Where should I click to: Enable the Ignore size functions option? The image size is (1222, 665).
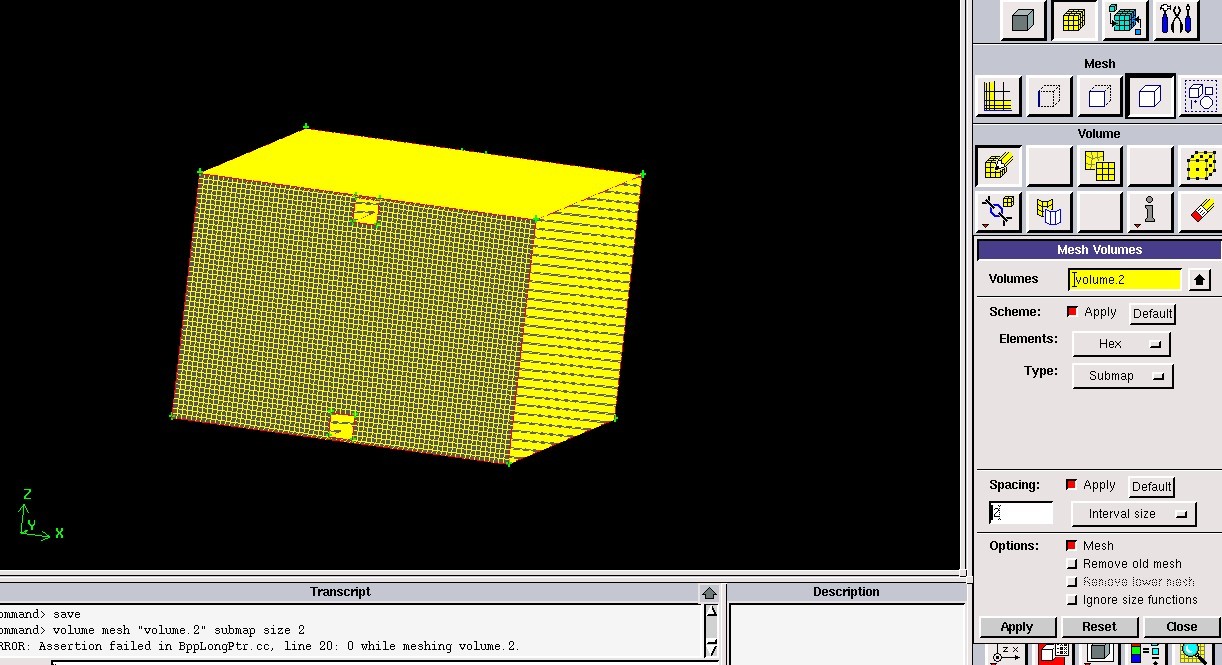point(1072,600)
